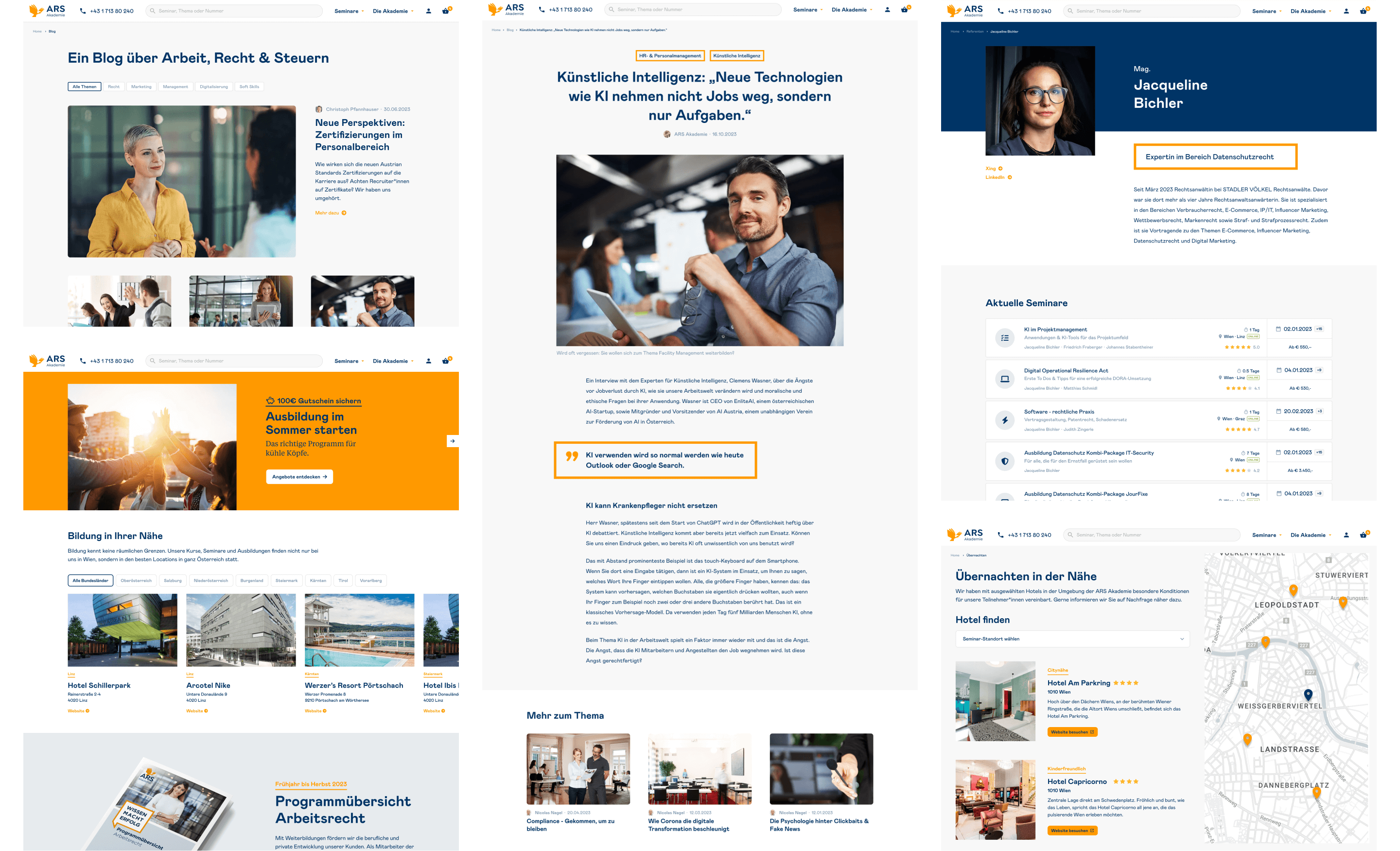Click the arrow icon next to Xing

coord(1000,169)
